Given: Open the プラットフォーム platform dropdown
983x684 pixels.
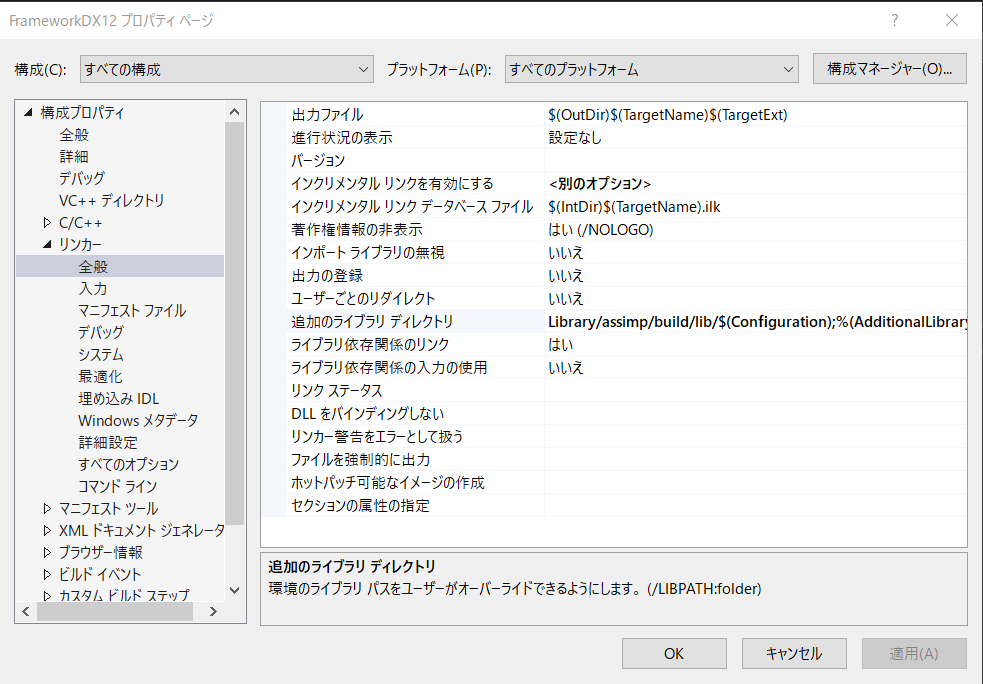Looking at the screenshot, I should 651,69.
